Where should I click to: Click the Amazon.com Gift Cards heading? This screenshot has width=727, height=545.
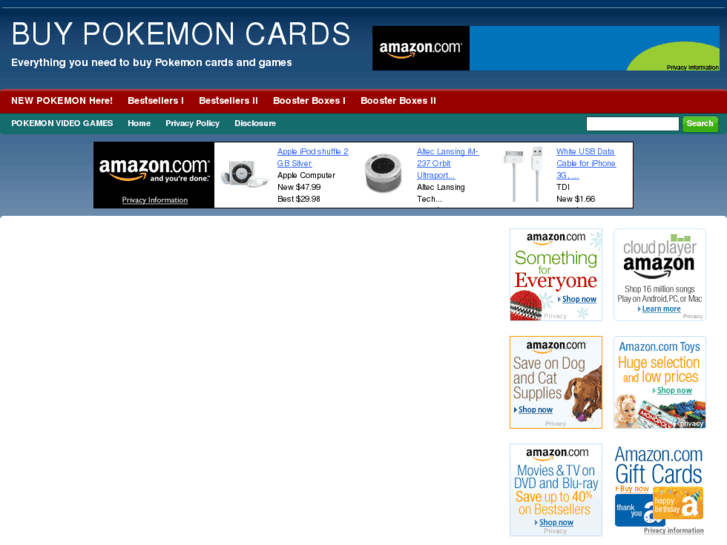coord(658,465)
